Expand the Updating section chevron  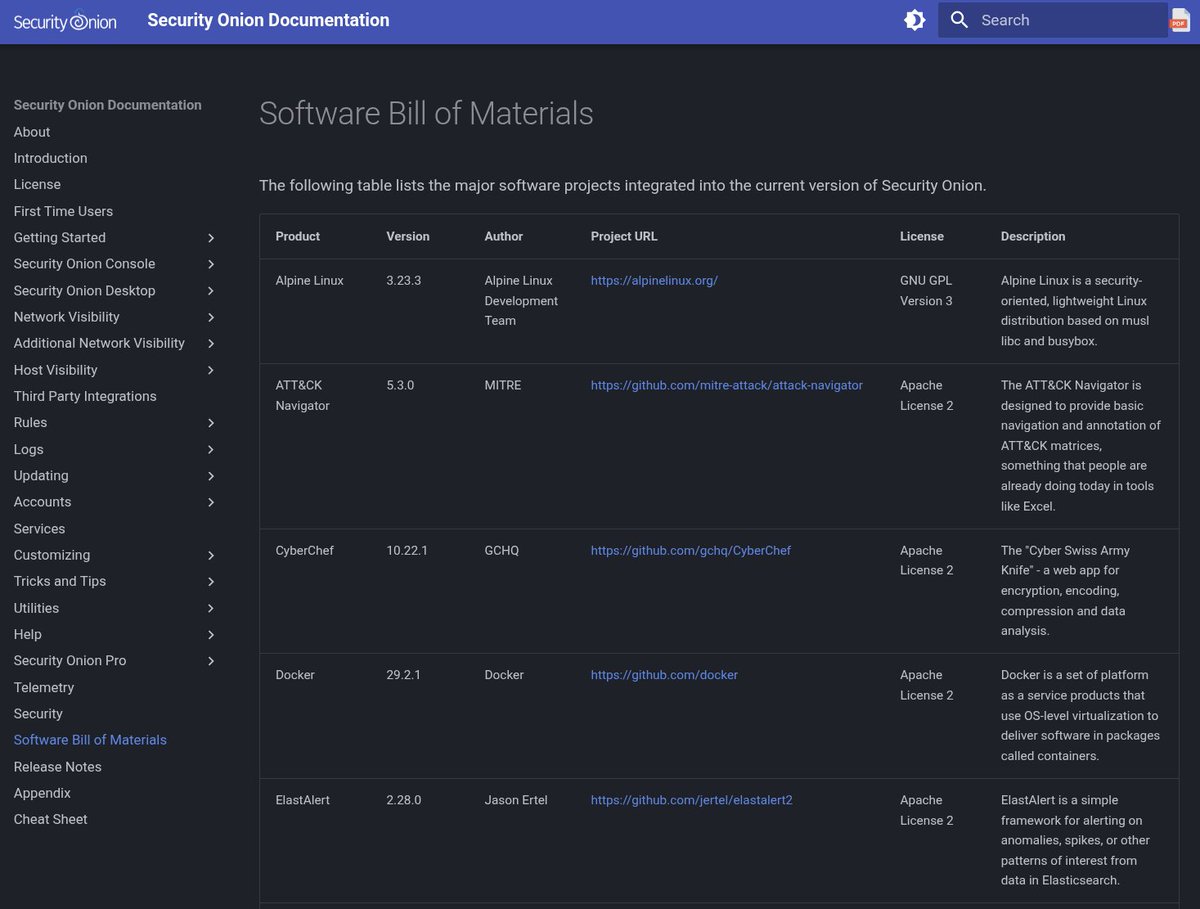tap(211, 476)
